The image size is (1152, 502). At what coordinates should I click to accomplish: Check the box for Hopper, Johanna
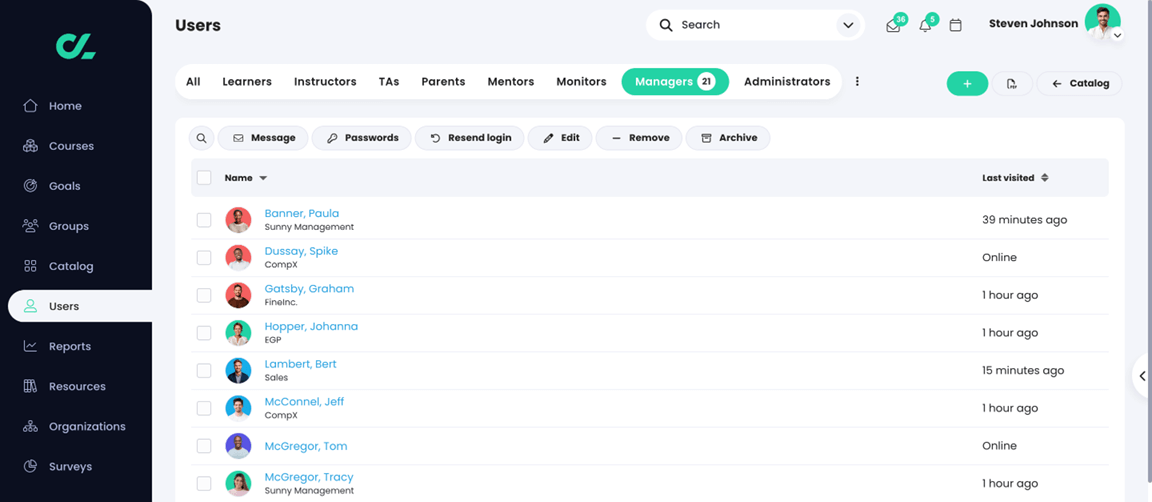click(x=204, y=333)
